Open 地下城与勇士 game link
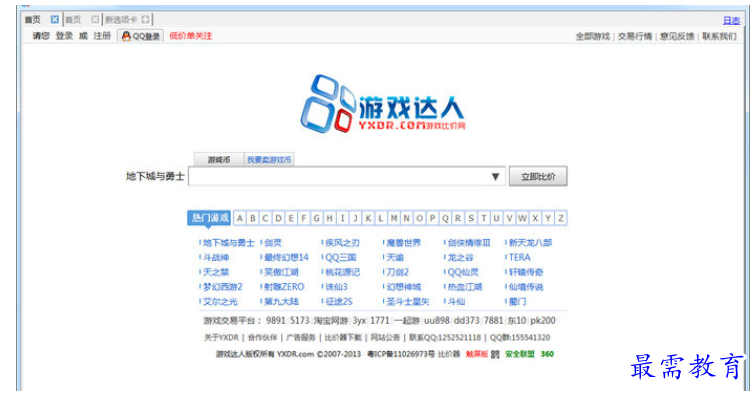Viewport: 752px width, 398px height. [228, 243]
